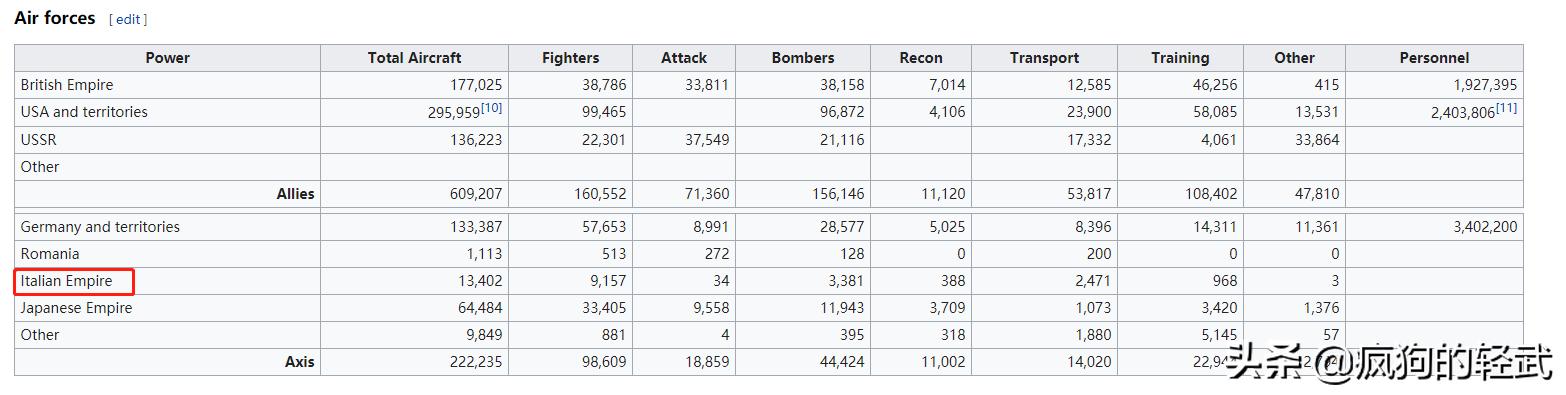Select the Recon column header
Screen dimensions: 1566x395
point(921,58)
